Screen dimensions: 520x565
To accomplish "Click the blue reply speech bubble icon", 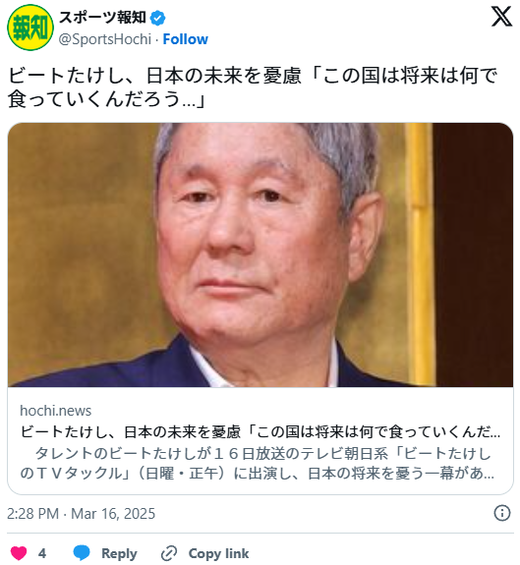I will (x=81, y=553).
